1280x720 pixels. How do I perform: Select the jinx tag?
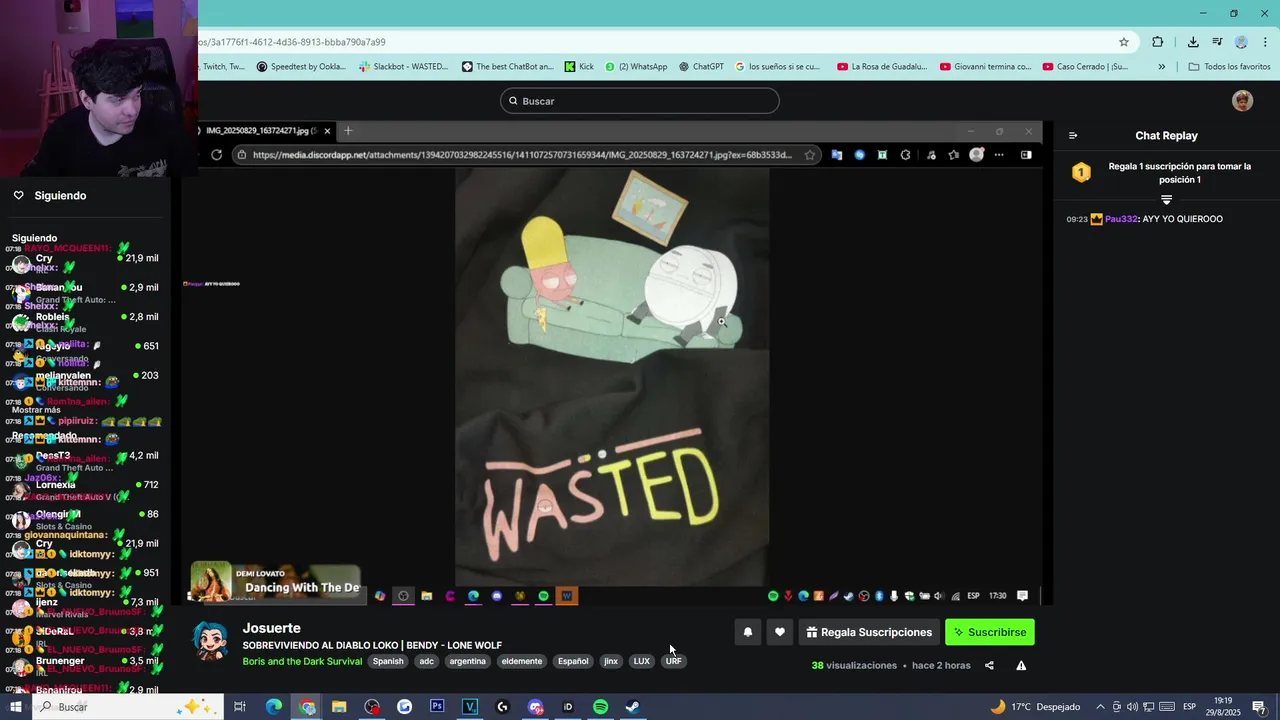611,661
